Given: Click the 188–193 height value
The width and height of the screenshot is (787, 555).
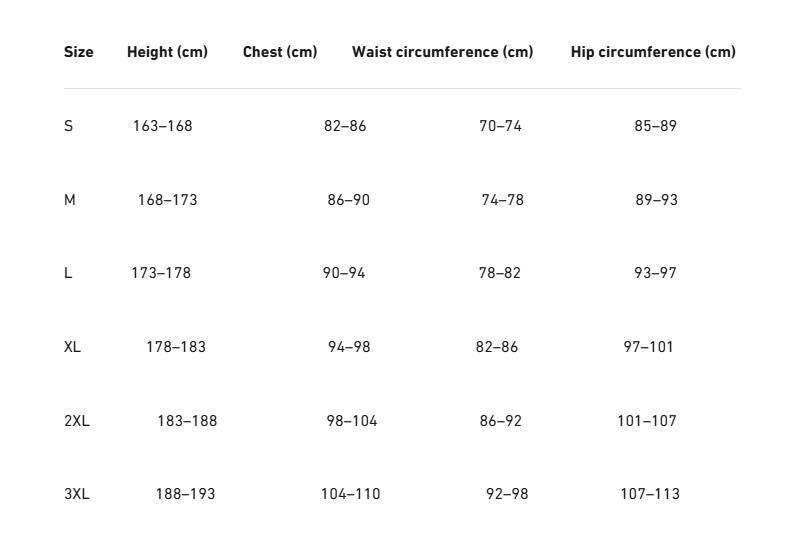Looking at the screenshot, I should (185, 494).
